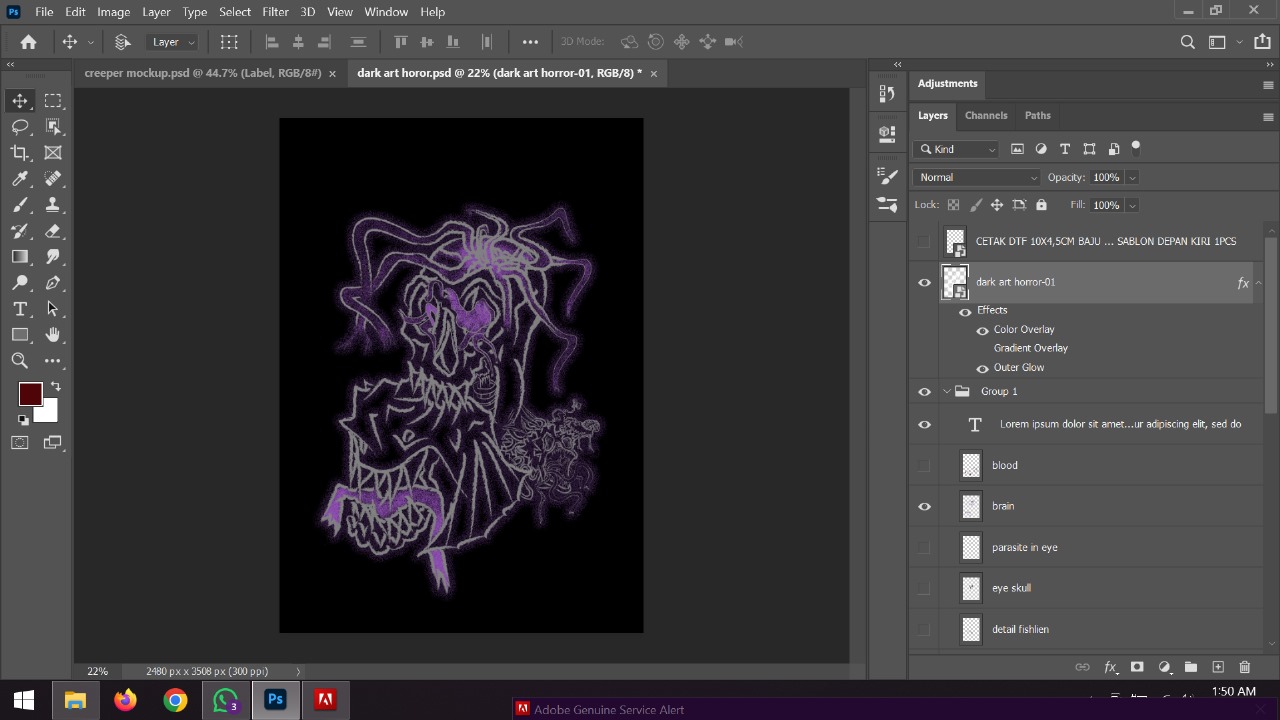Select the Brush tool

[20, 205]
